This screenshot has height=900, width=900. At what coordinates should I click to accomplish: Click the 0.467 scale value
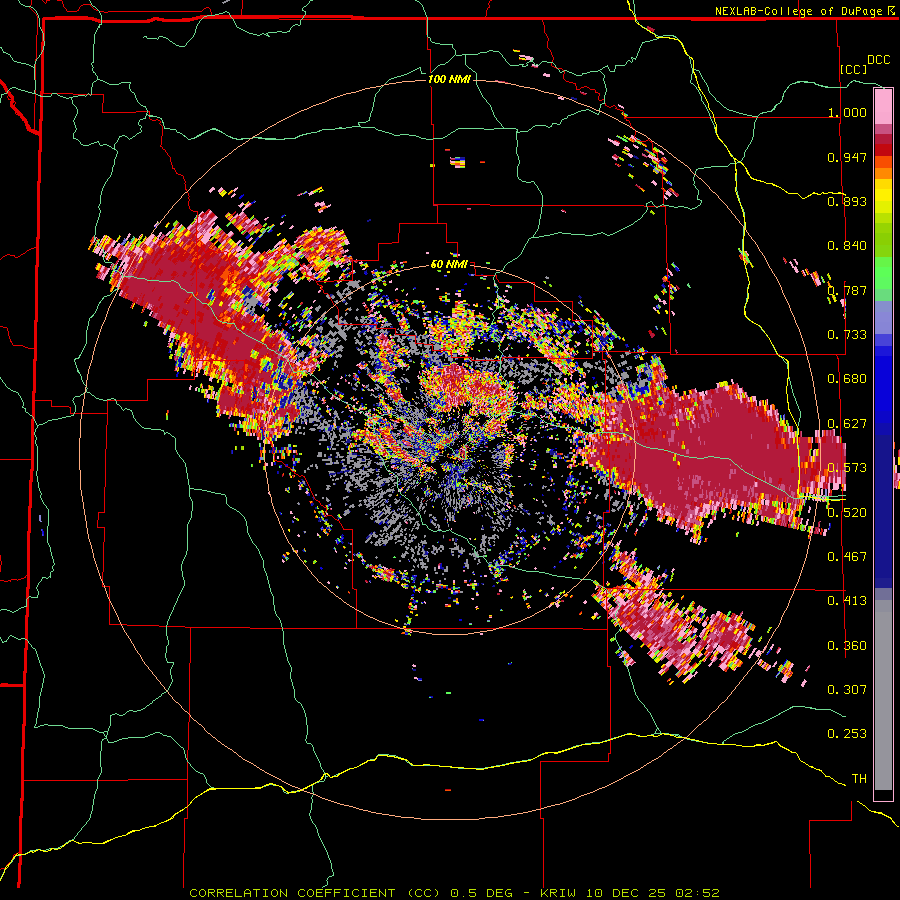pos(847,556)
